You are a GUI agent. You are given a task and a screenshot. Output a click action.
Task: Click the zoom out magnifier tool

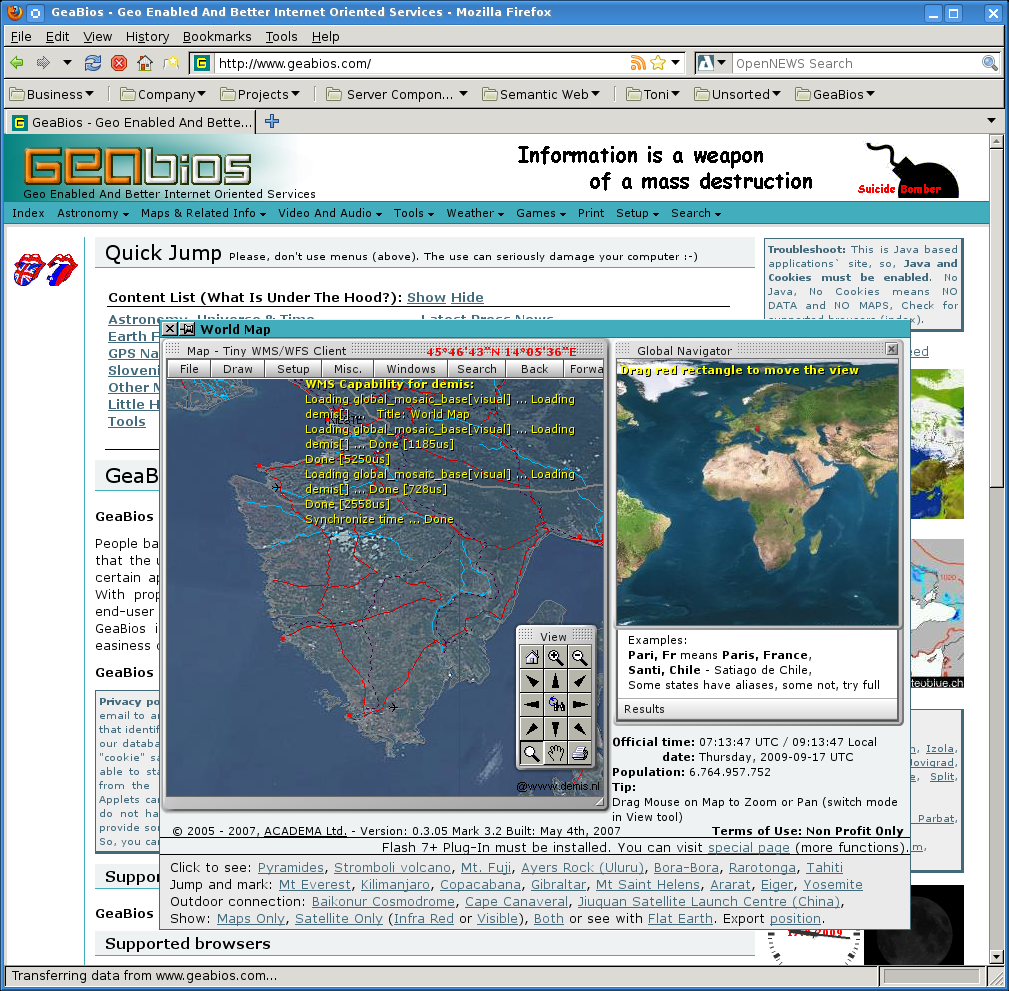point(579,657)
